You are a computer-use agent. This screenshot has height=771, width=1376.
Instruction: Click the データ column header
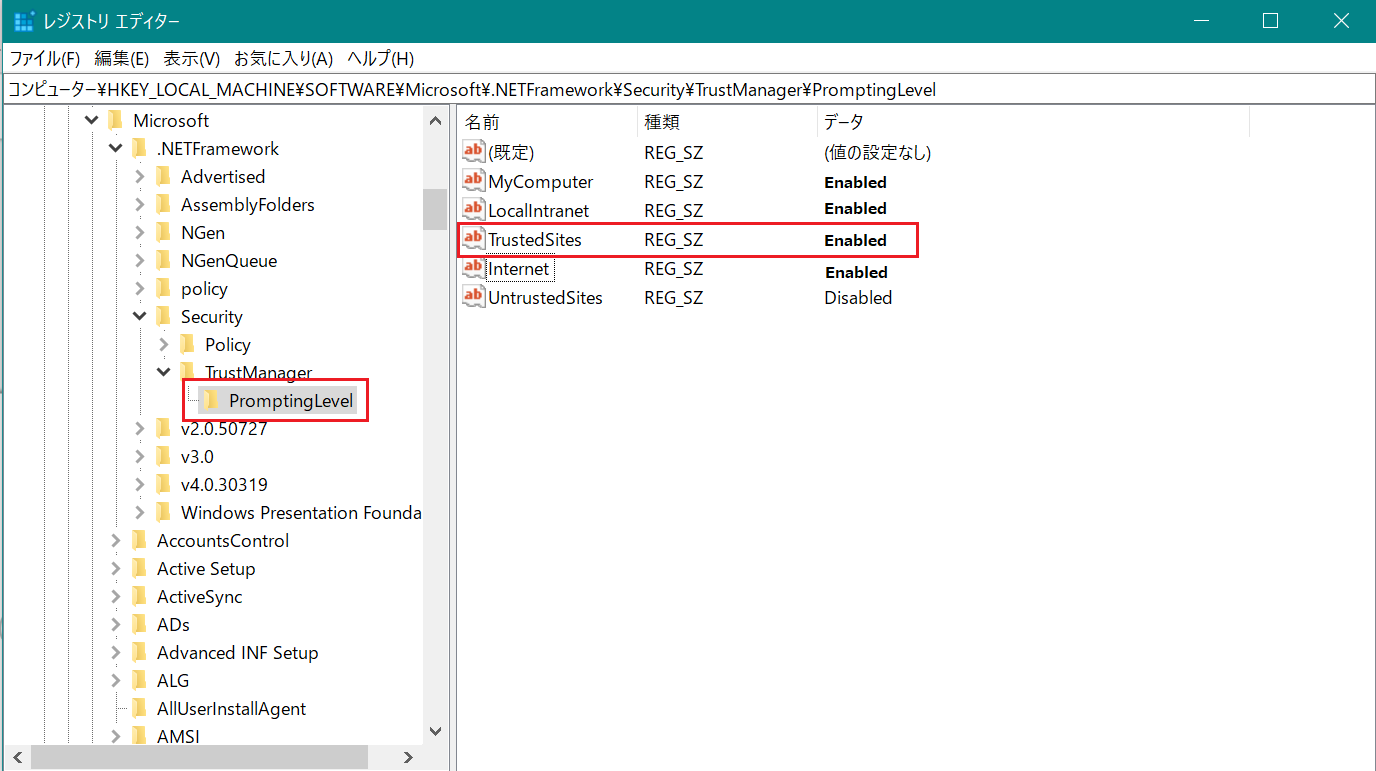1033,122
